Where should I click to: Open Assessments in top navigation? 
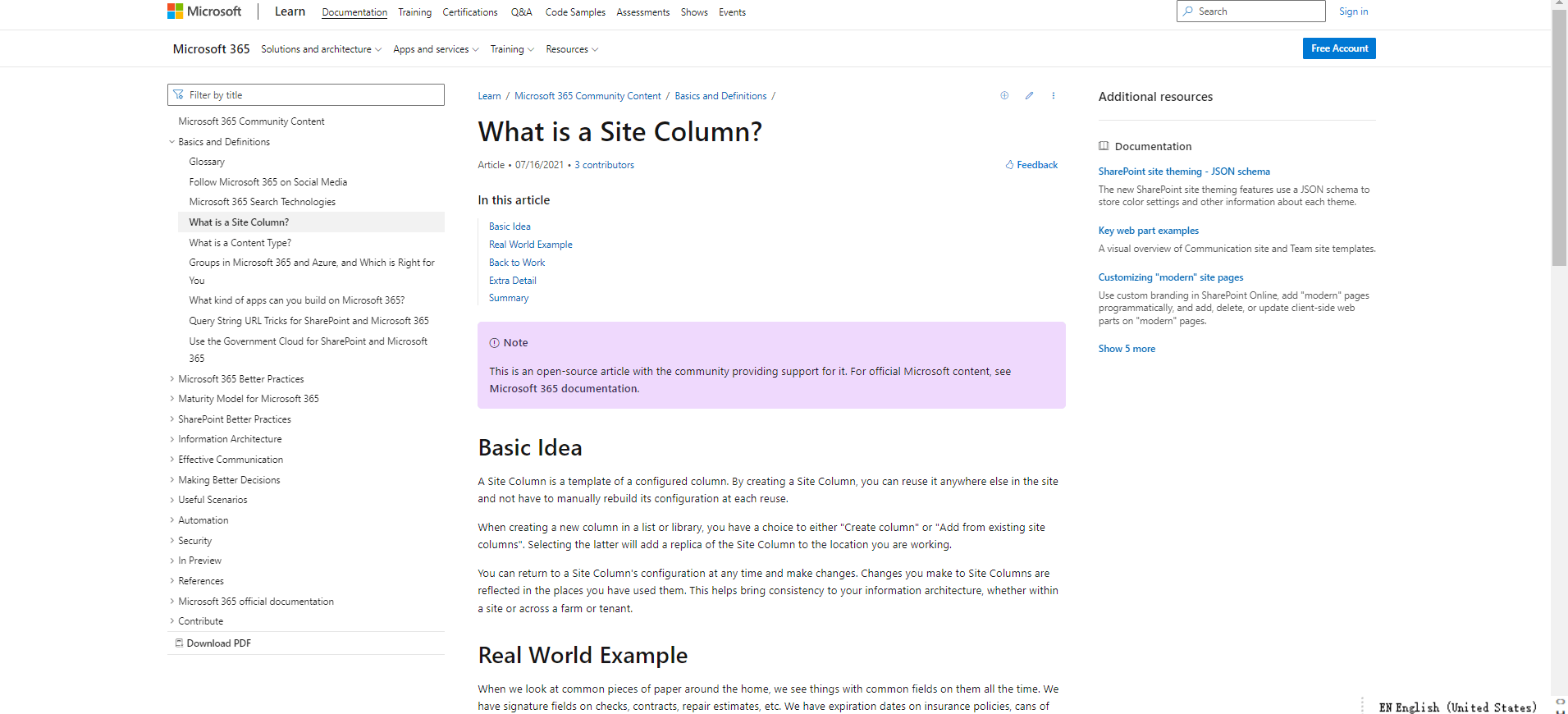[642, 12]
